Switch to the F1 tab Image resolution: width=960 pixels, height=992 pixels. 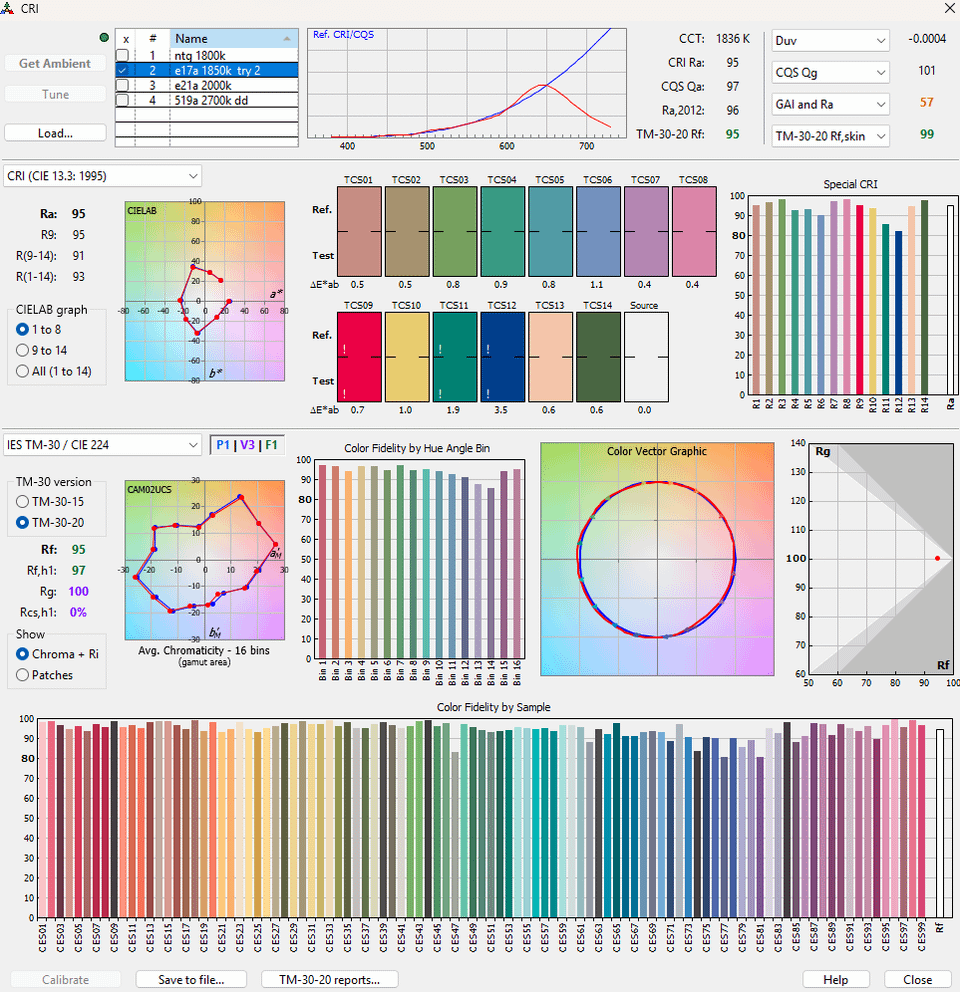pos(272,445)
